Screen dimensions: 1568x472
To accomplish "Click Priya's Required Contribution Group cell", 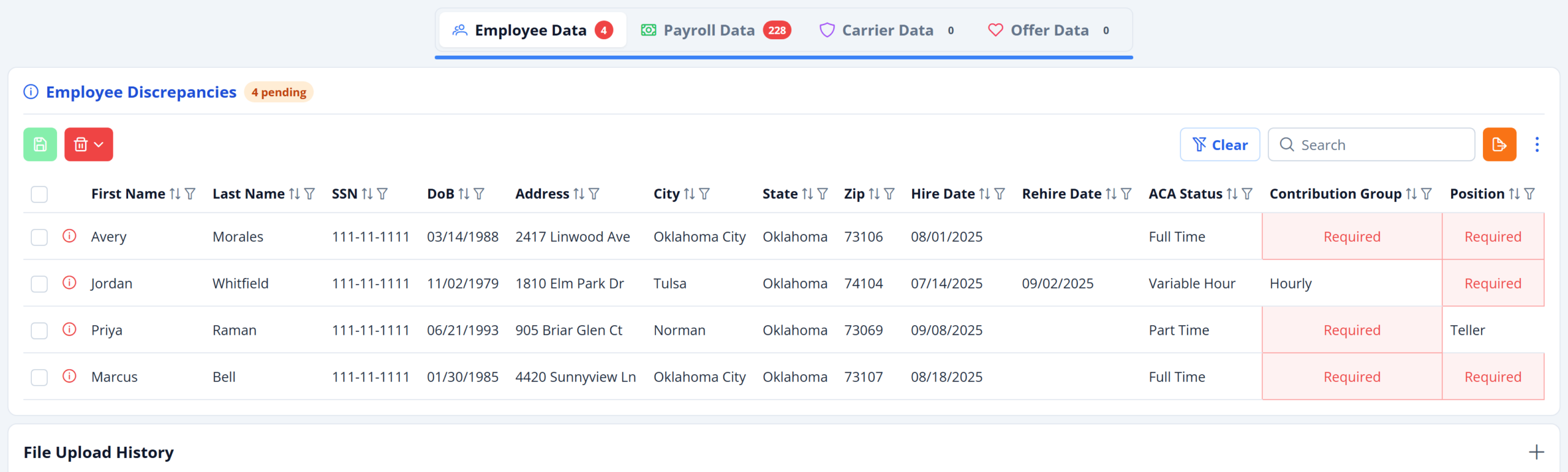I will click(1352, 330).
